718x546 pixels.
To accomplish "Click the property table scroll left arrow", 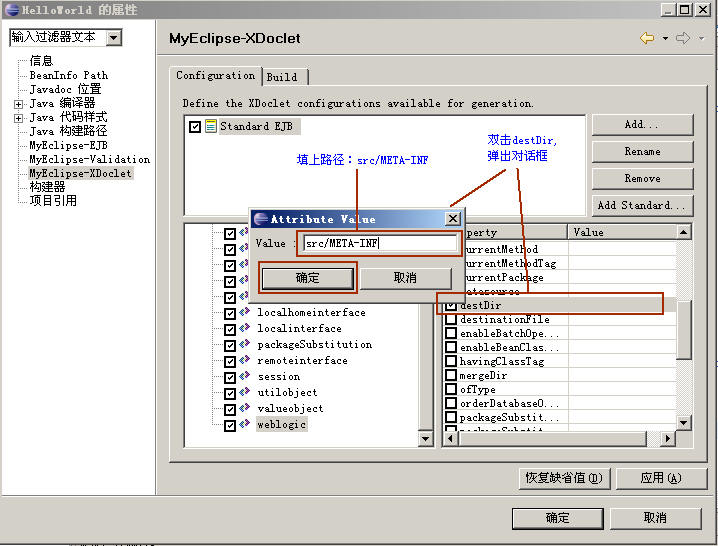I will pyautogui.click(x=451, y=439).
